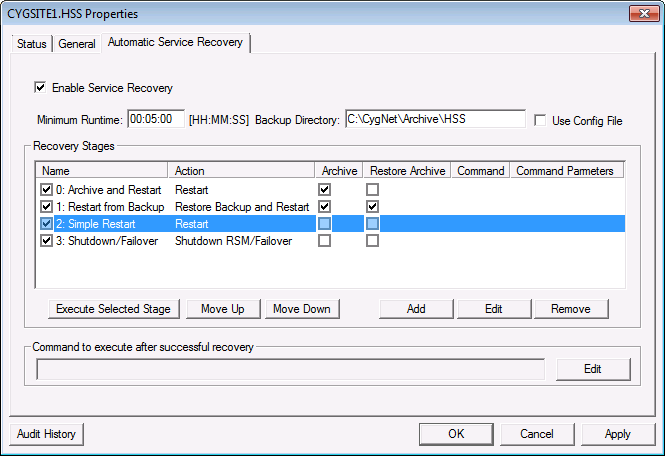Select the '3: Shutdown/Failover' row

pyautogui.click(x=330, y=241)
